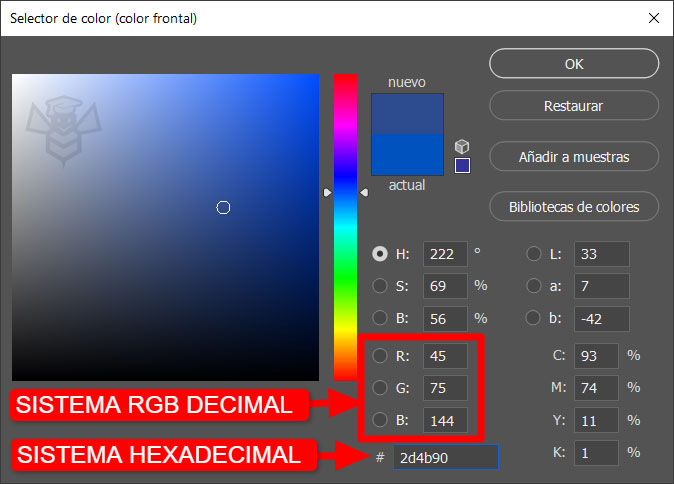Select the R red radio button
The height and width of the screenshot is (484, 674).
380,356
